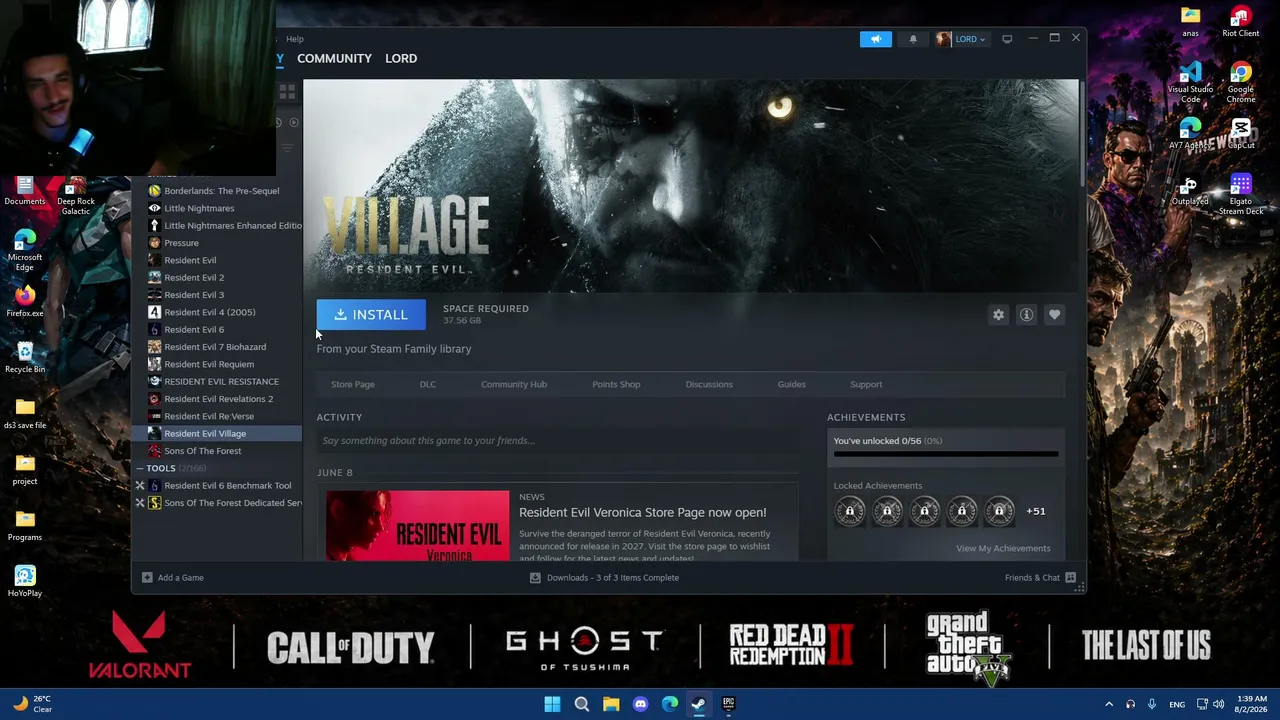
Task: Select the HoYoPlay desktop icon
Action: click(x=25, y=581)
